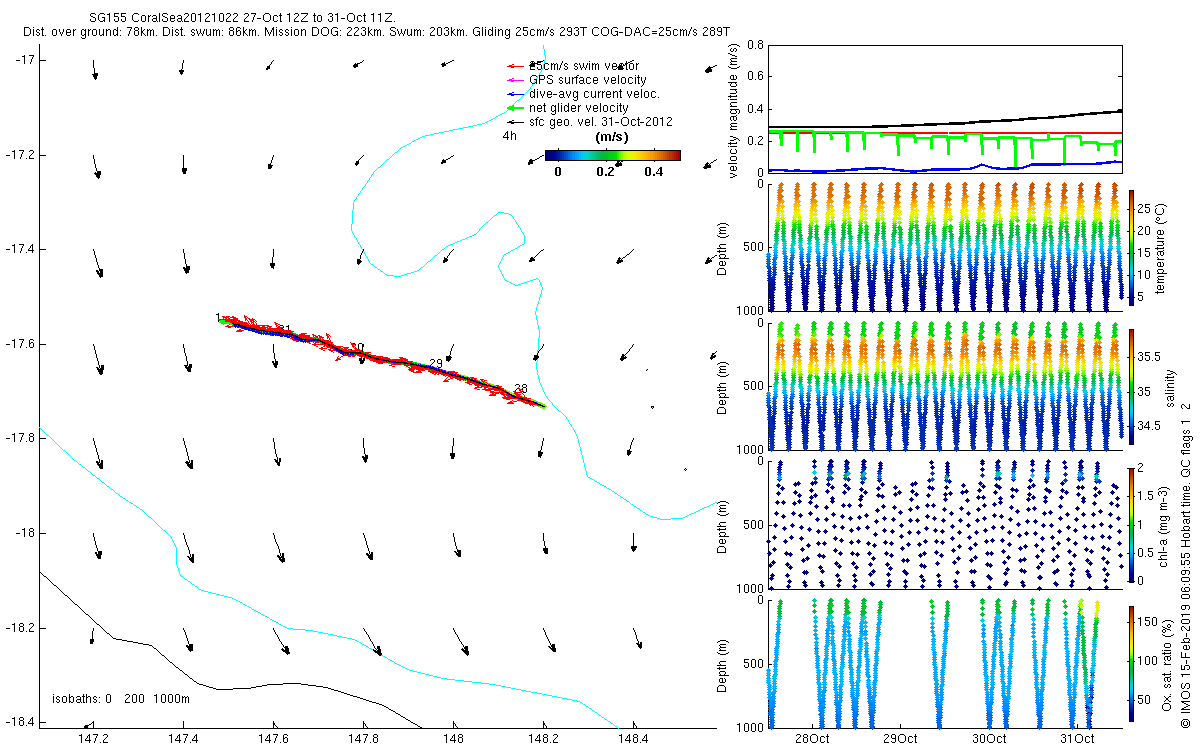1200x750 pixels.
Task: Click the salinity depth-time panel
Action: [x=944, y=386]
